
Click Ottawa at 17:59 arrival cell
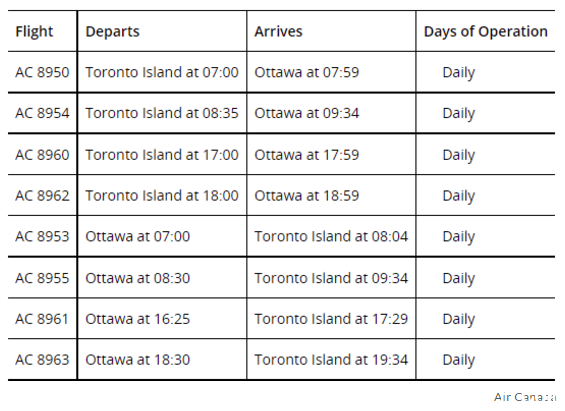click(307, 155)
